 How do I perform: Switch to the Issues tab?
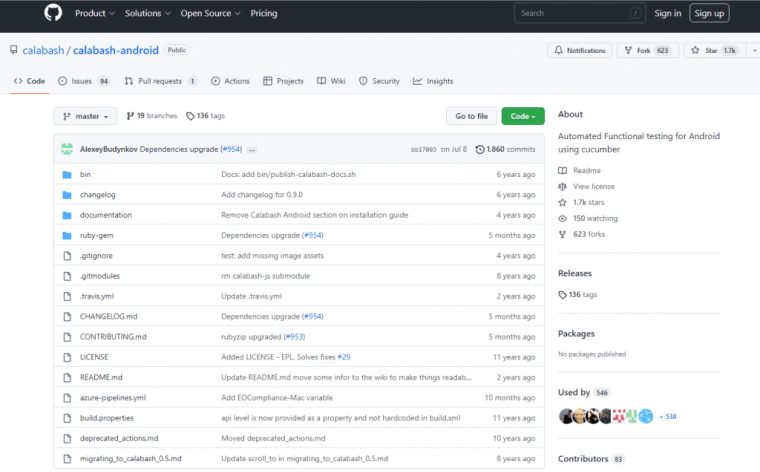[x=84, y=81]
